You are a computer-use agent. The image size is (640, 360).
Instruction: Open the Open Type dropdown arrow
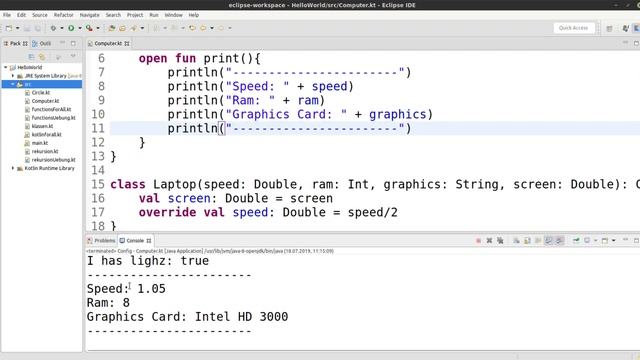(142, 28)
